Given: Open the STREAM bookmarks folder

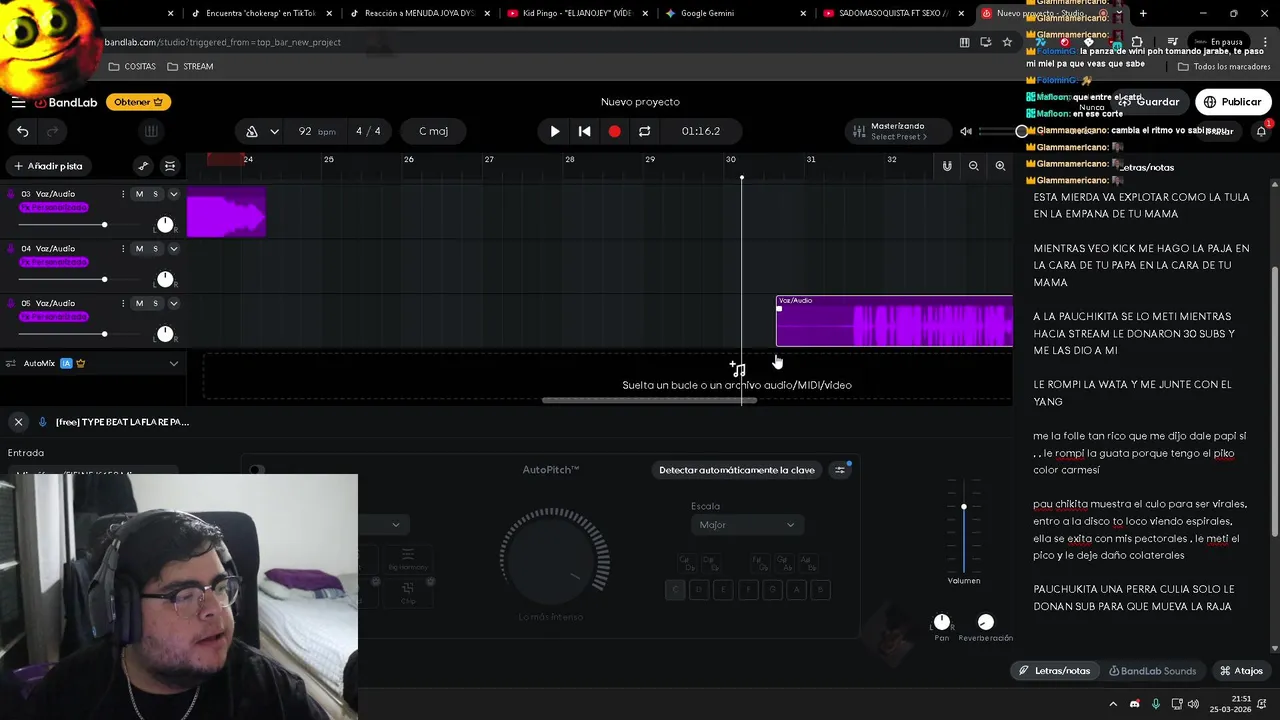Looking at the screenshot, I should [190, 66].
